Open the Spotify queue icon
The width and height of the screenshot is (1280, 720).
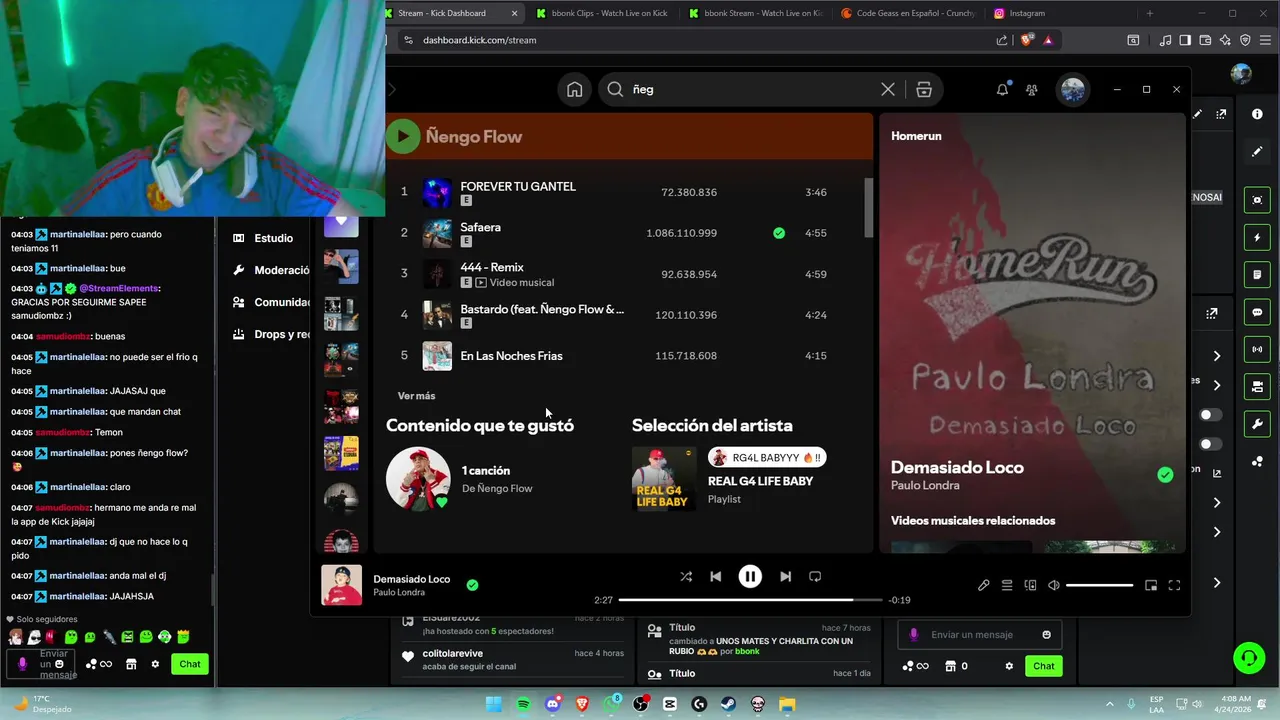coord(1007,585)
